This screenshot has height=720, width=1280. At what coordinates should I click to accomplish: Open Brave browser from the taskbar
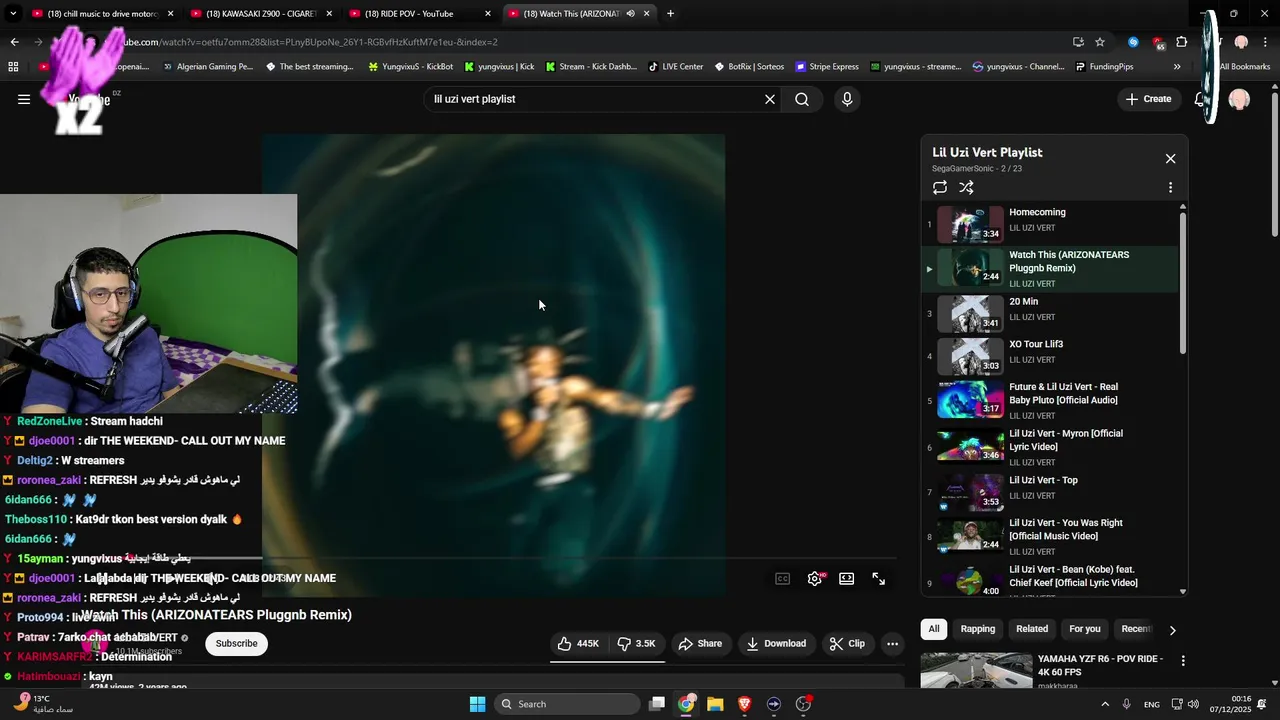744,704
